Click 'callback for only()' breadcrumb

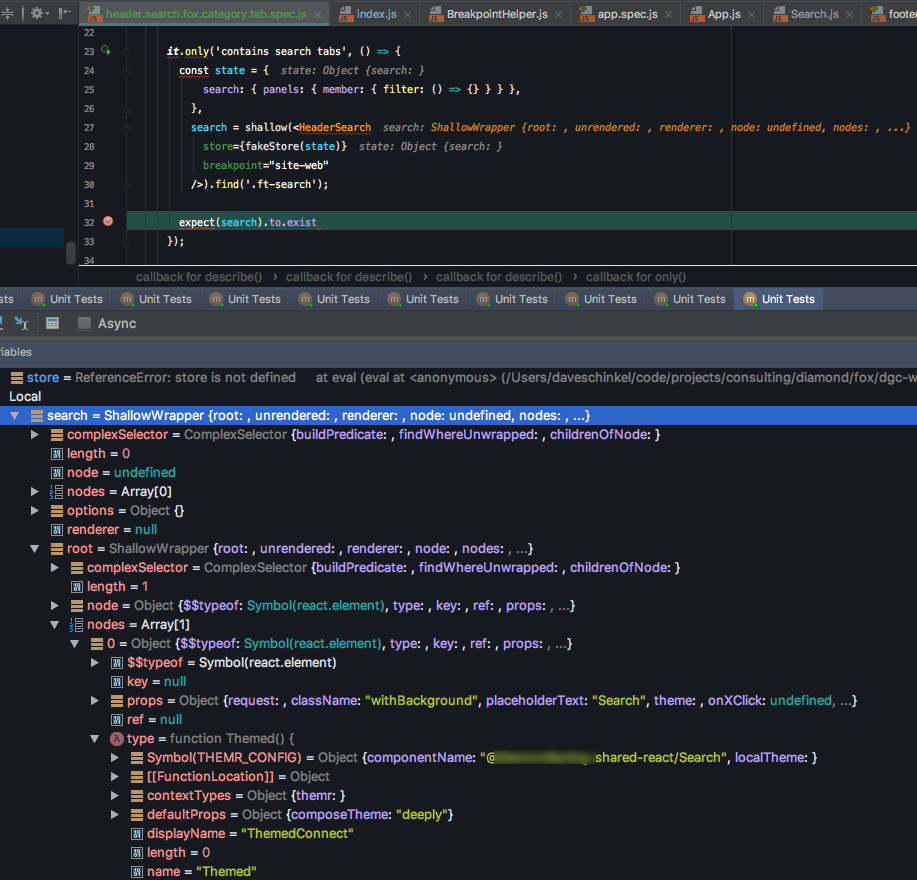pyautogui.click(x=636, y=277)
